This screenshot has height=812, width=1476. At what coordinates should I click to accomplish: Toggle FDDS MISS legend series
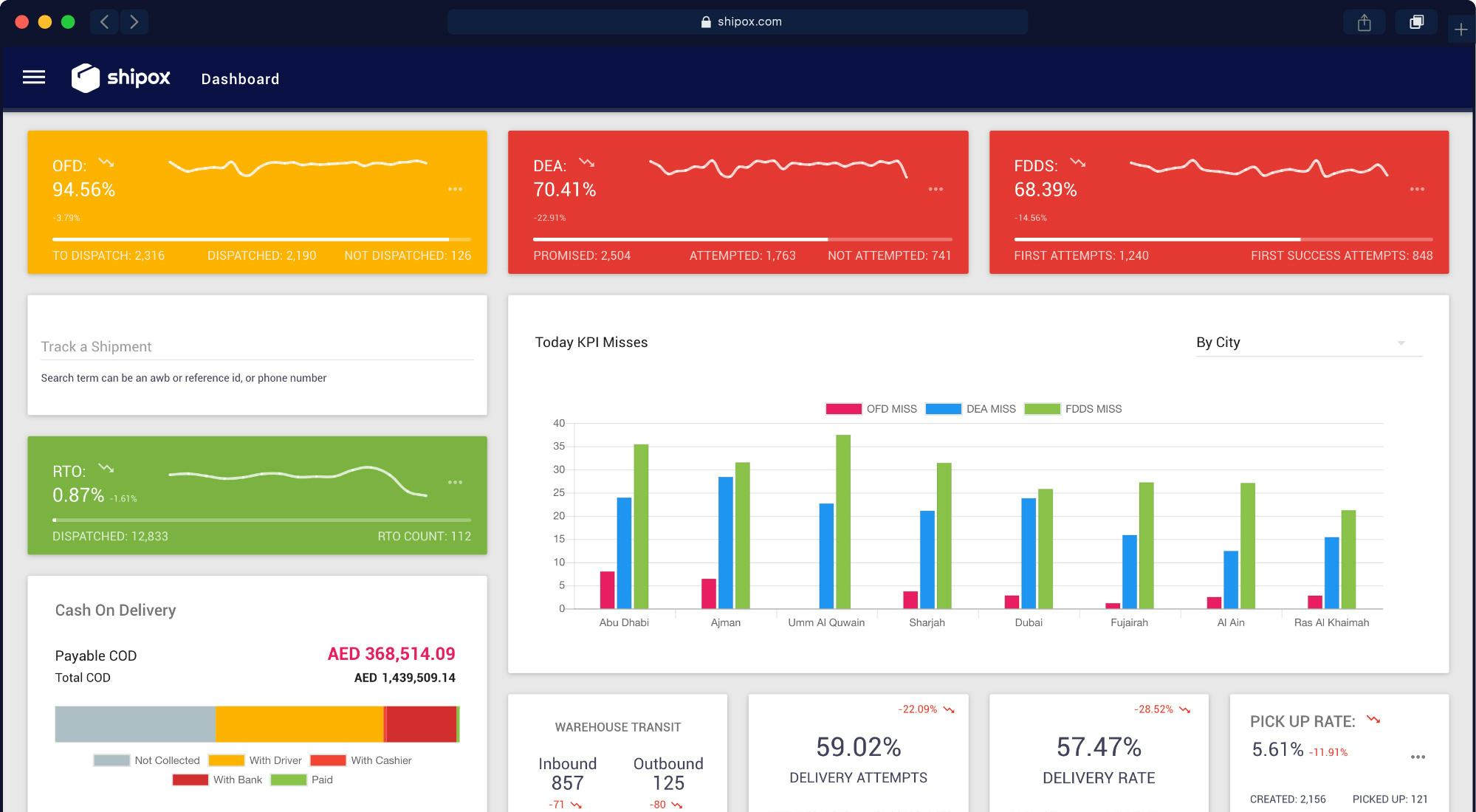[1073, 409]
